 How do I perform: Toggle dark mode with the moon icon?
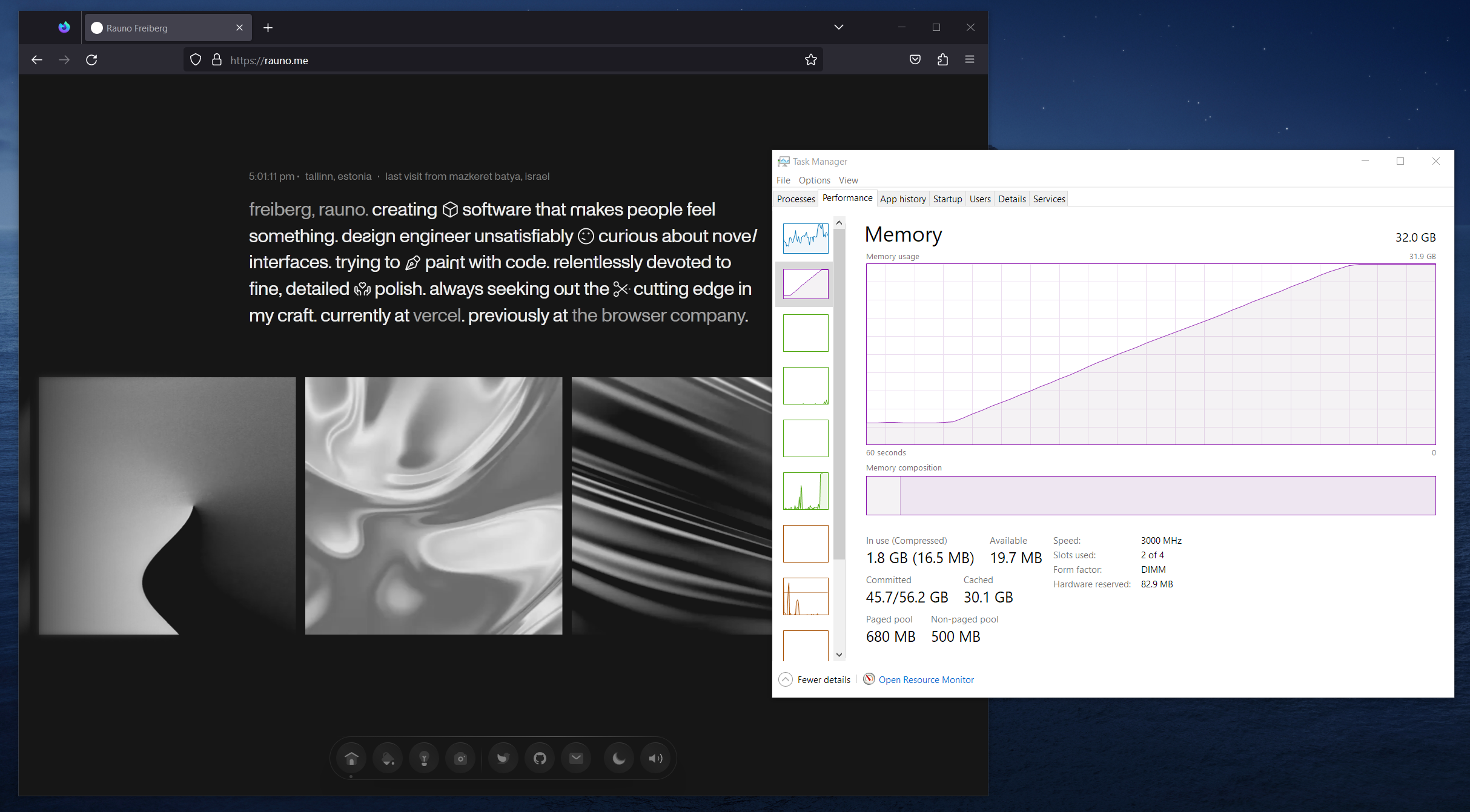coord(618,758)
